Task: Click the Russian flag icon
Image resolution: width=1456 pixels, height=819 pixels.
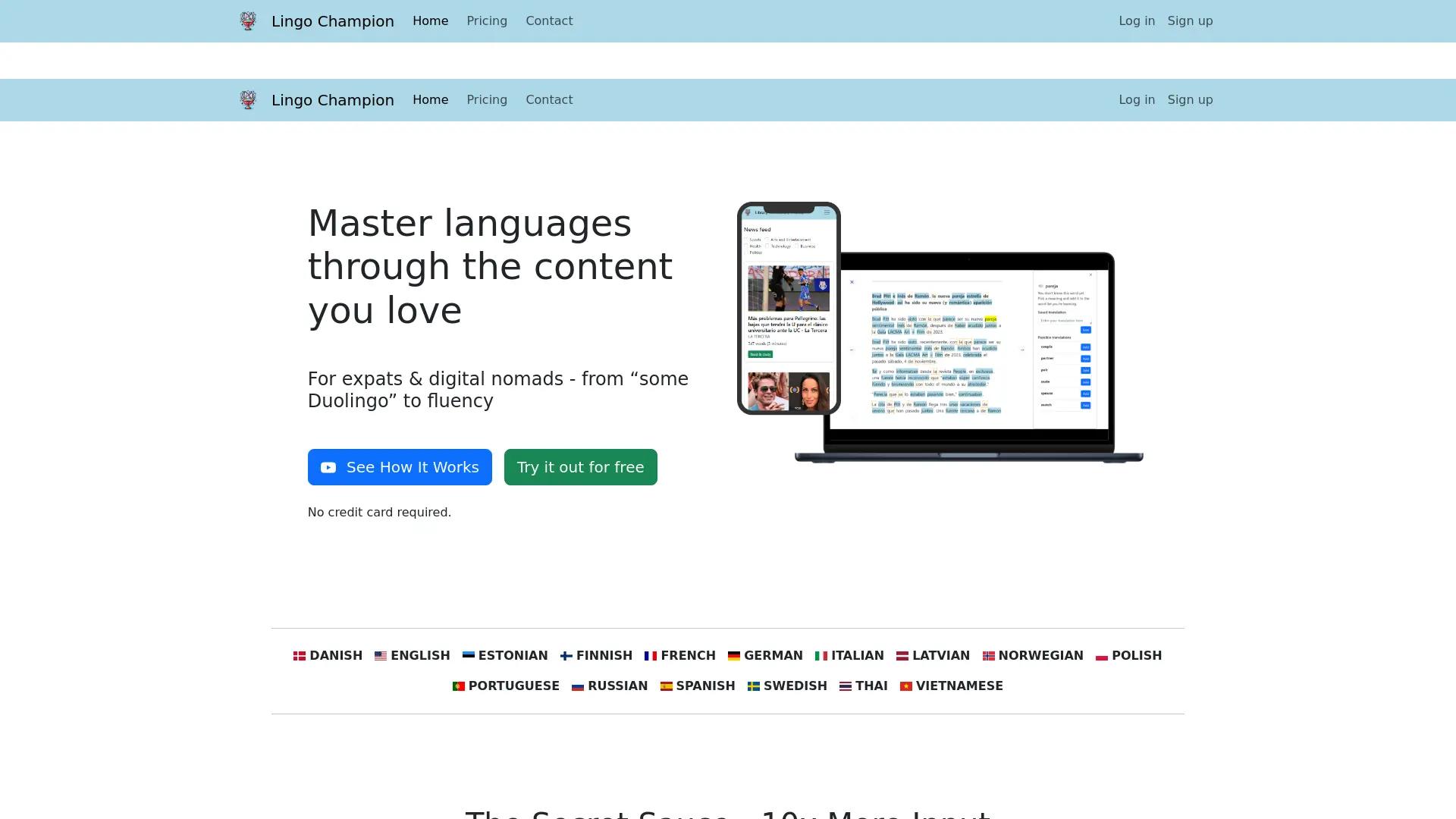Action: pos(579,686)
